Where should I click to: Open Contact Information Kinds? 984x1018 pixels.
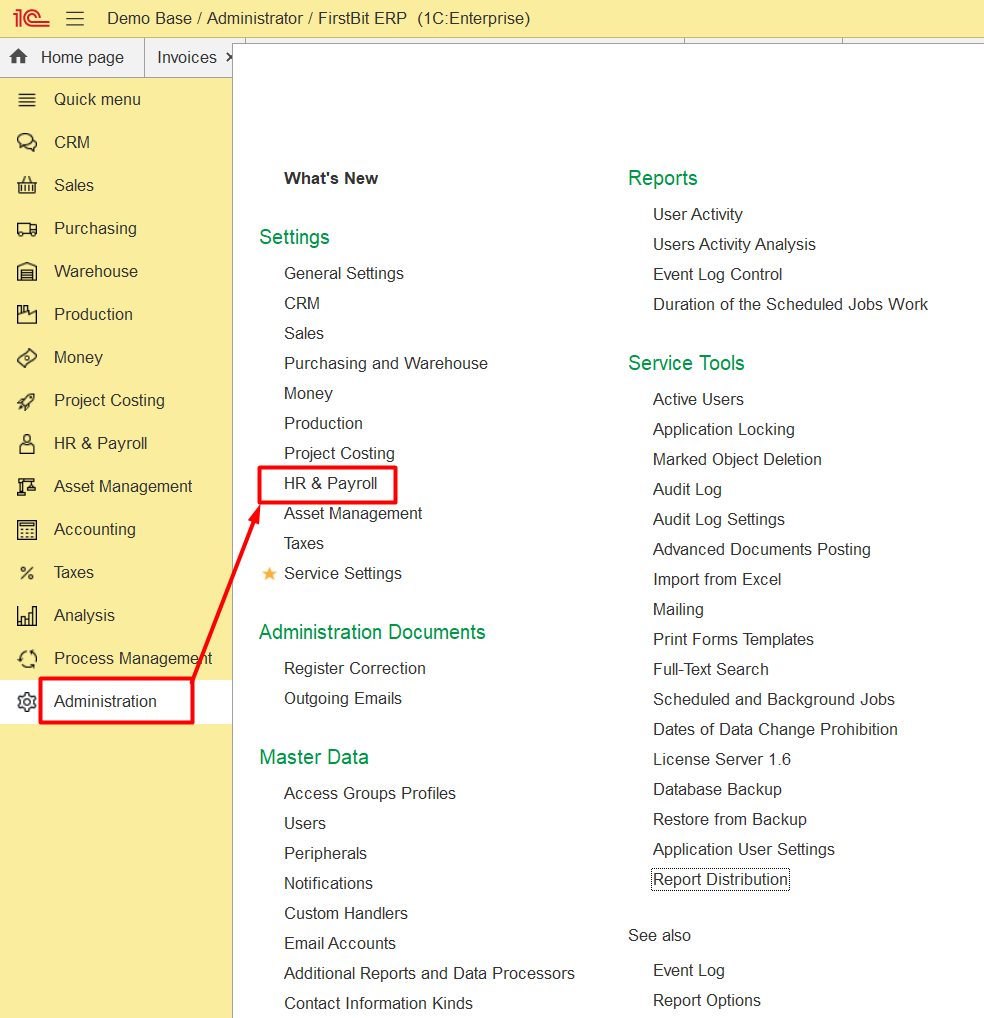[x=378, y=1003]
